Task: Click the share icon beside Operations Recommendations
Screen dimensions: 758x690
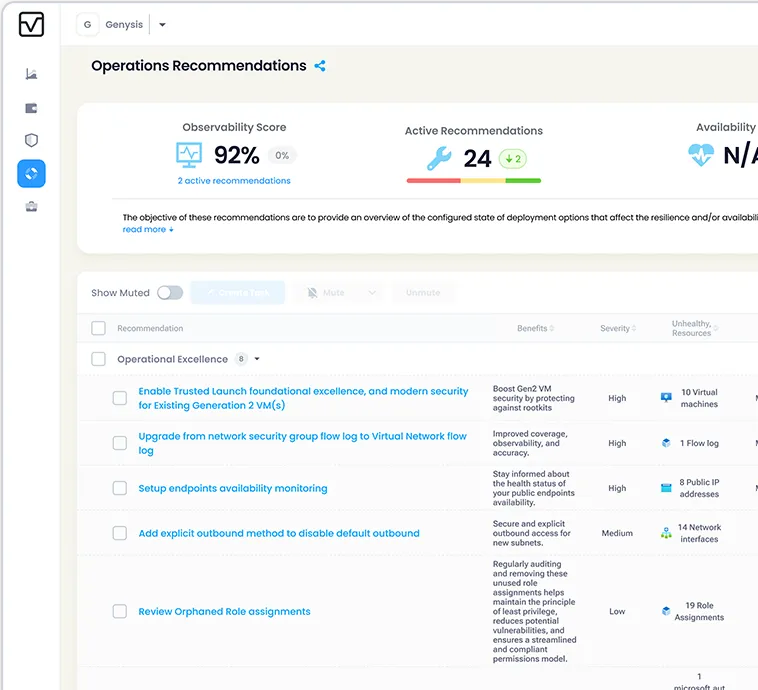Action: point(320,66)
